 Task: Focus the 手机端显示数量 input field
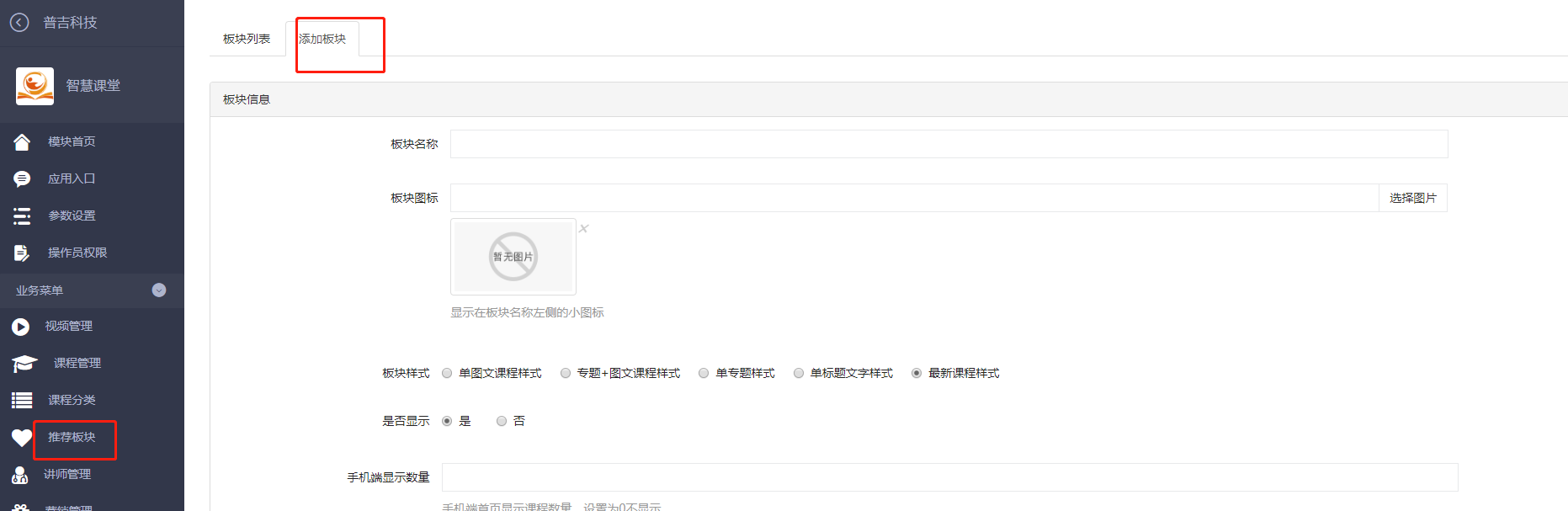coord(950,477)
